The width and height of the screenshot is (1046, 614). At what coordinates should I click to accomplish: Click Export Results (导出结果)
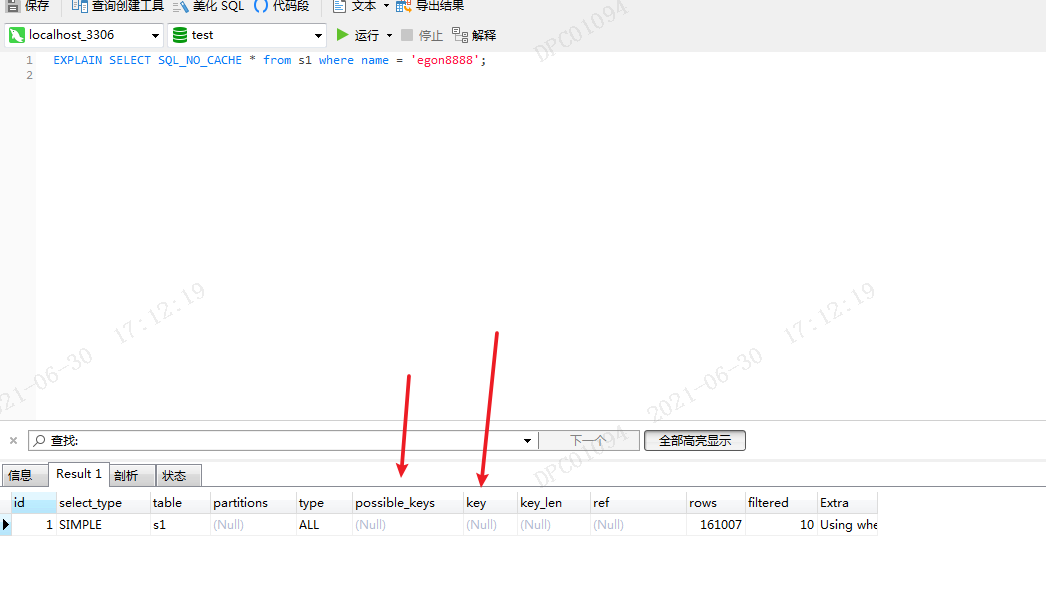point(430,6)
